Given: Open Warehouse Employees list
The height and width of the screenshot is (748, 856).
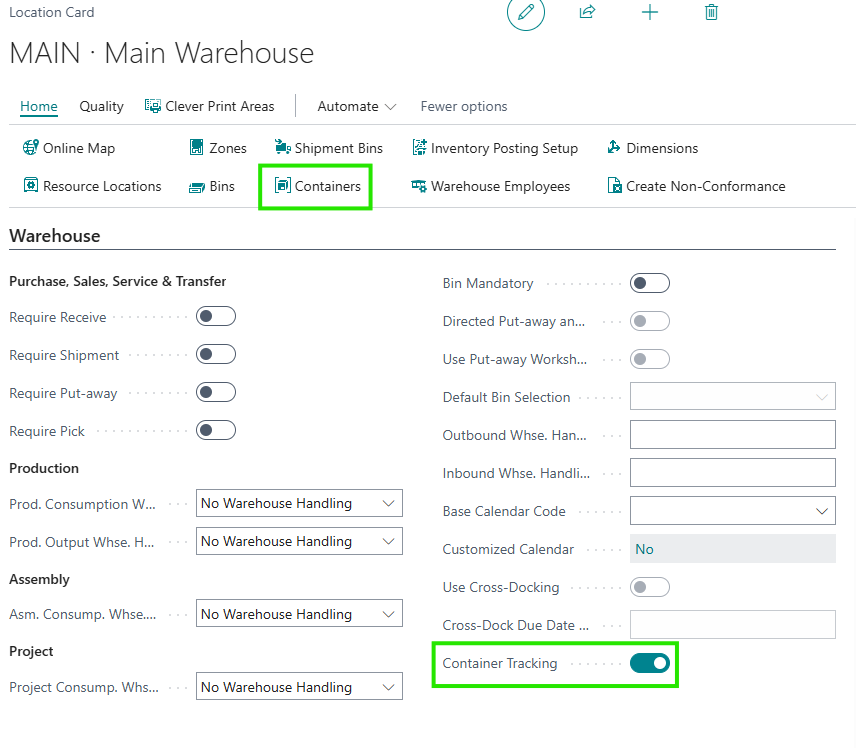Looking at the screenshot, I should pos(490,186).
